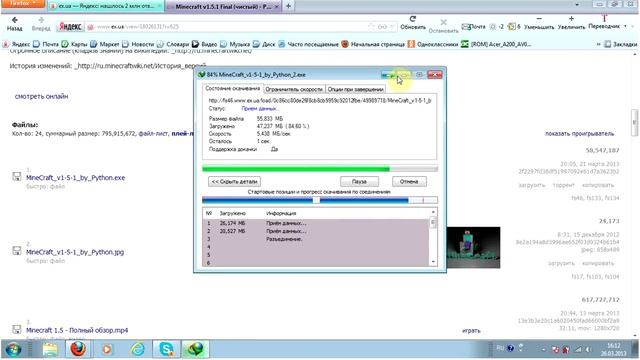Click the играть link
Screen dimensions: 640x360
click(471, 331)
